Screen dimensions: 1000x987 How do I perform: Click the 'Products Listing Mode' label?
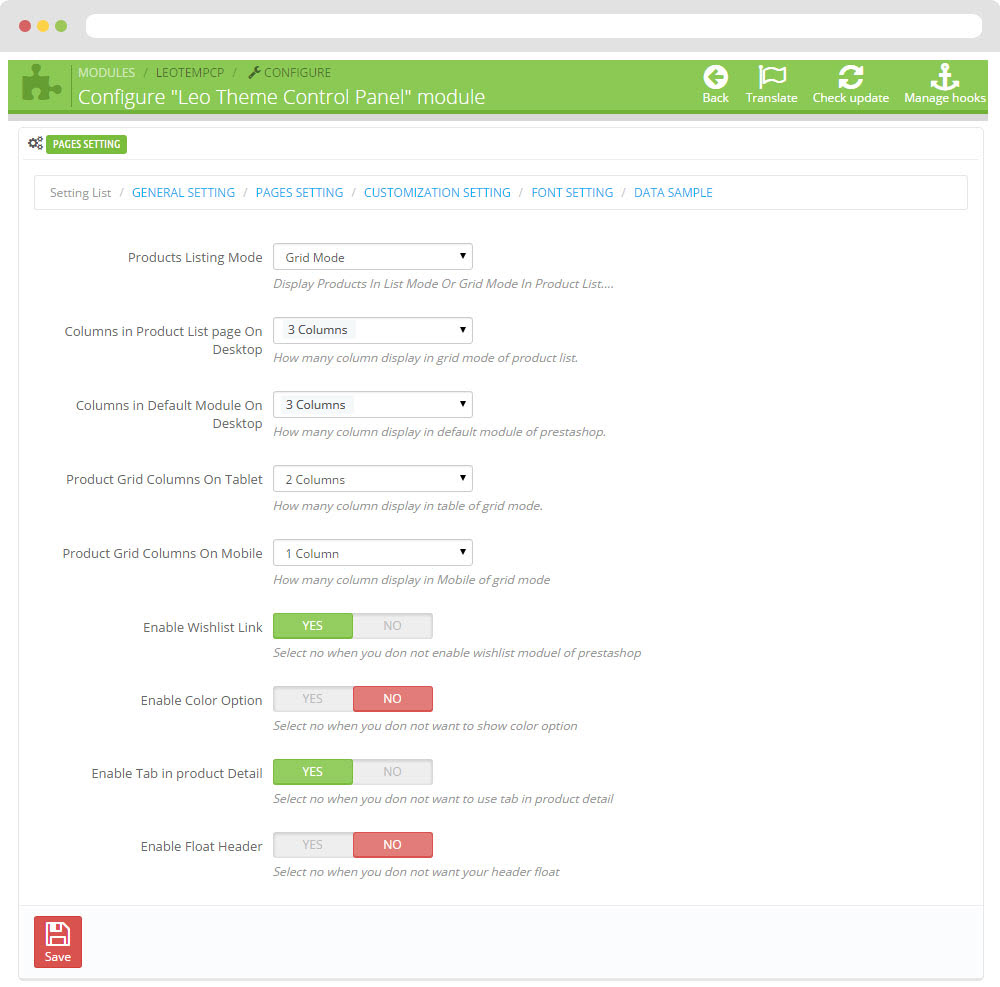[x=195, y=258]
